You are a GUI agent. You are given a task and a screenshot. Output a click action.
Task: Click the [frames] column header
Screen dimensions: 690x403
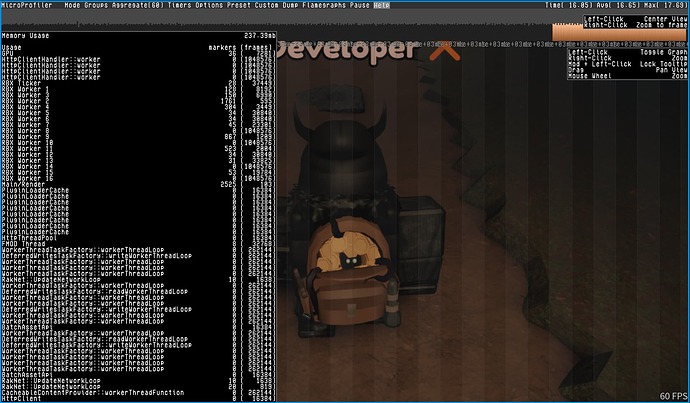pos(258,48)
